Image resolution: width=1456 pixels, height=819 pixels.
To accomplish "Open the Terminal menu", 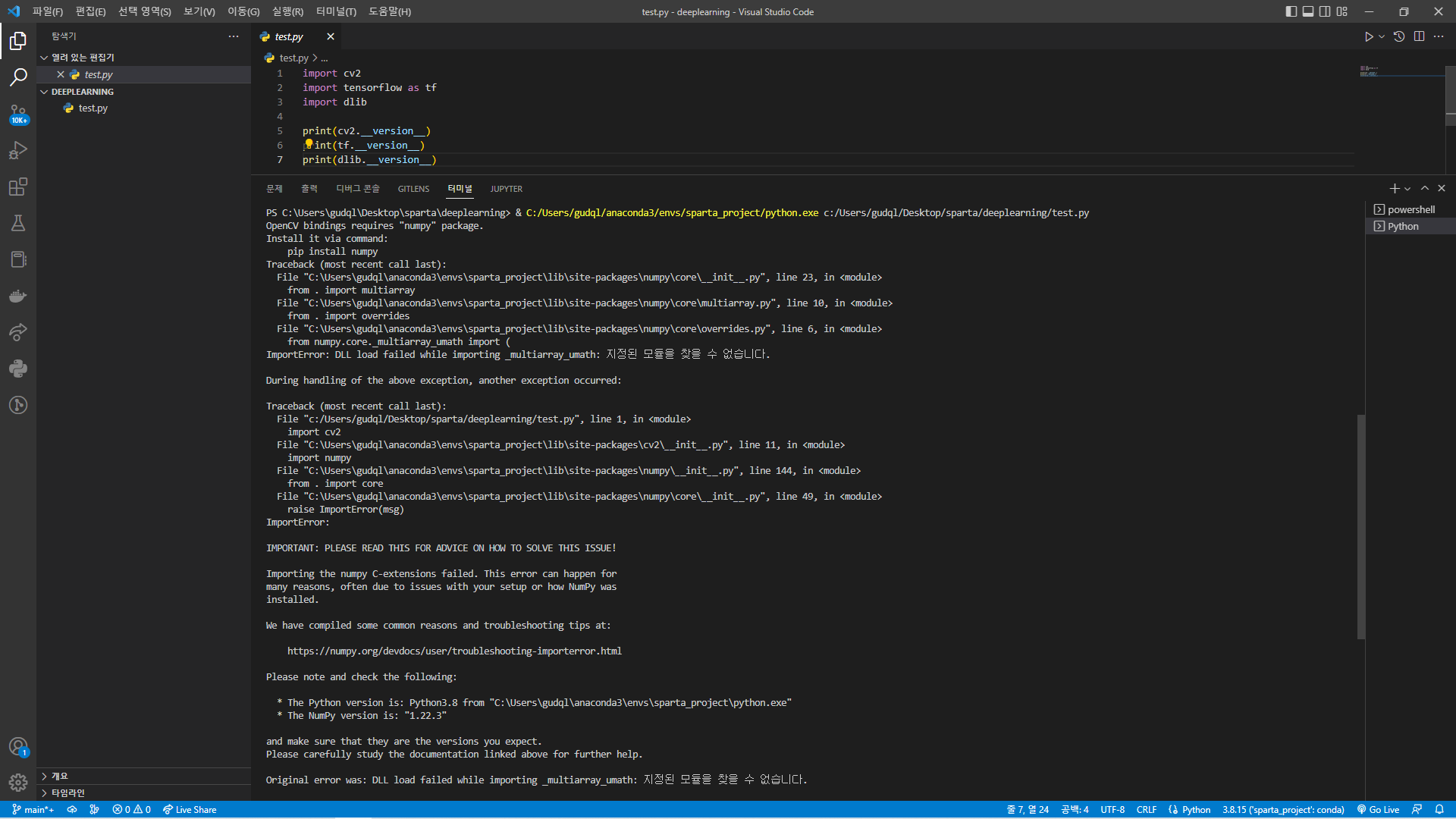I will coord(336,11).
